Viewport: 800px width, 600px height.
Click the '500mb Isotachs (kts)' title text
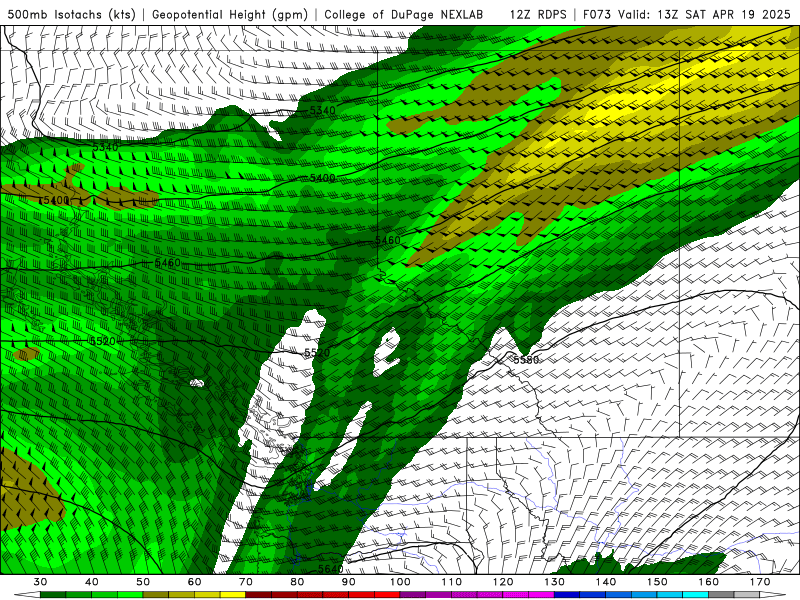72,14
